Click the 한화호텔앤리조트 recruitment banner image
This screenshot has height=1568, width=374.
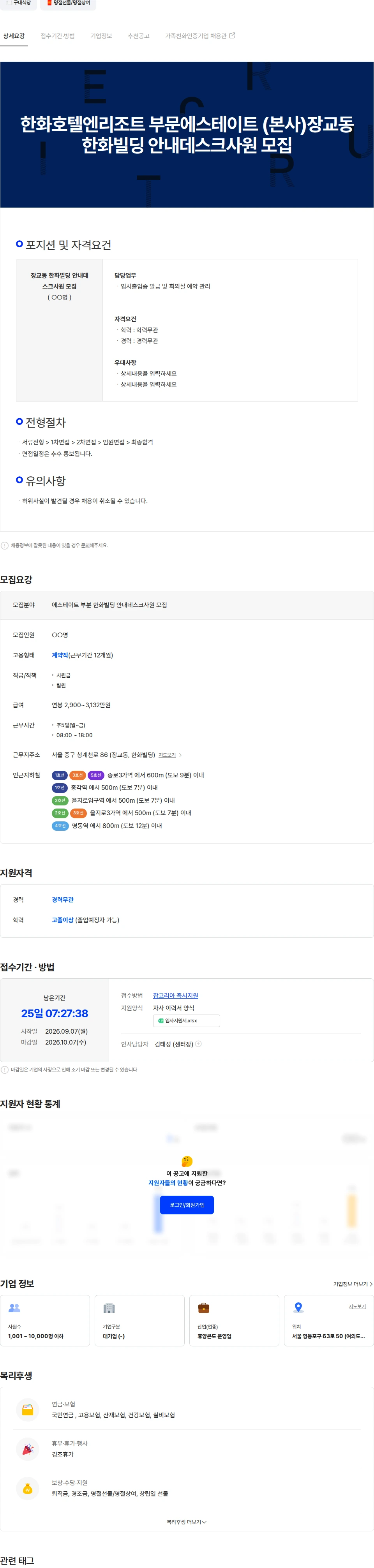187,134
